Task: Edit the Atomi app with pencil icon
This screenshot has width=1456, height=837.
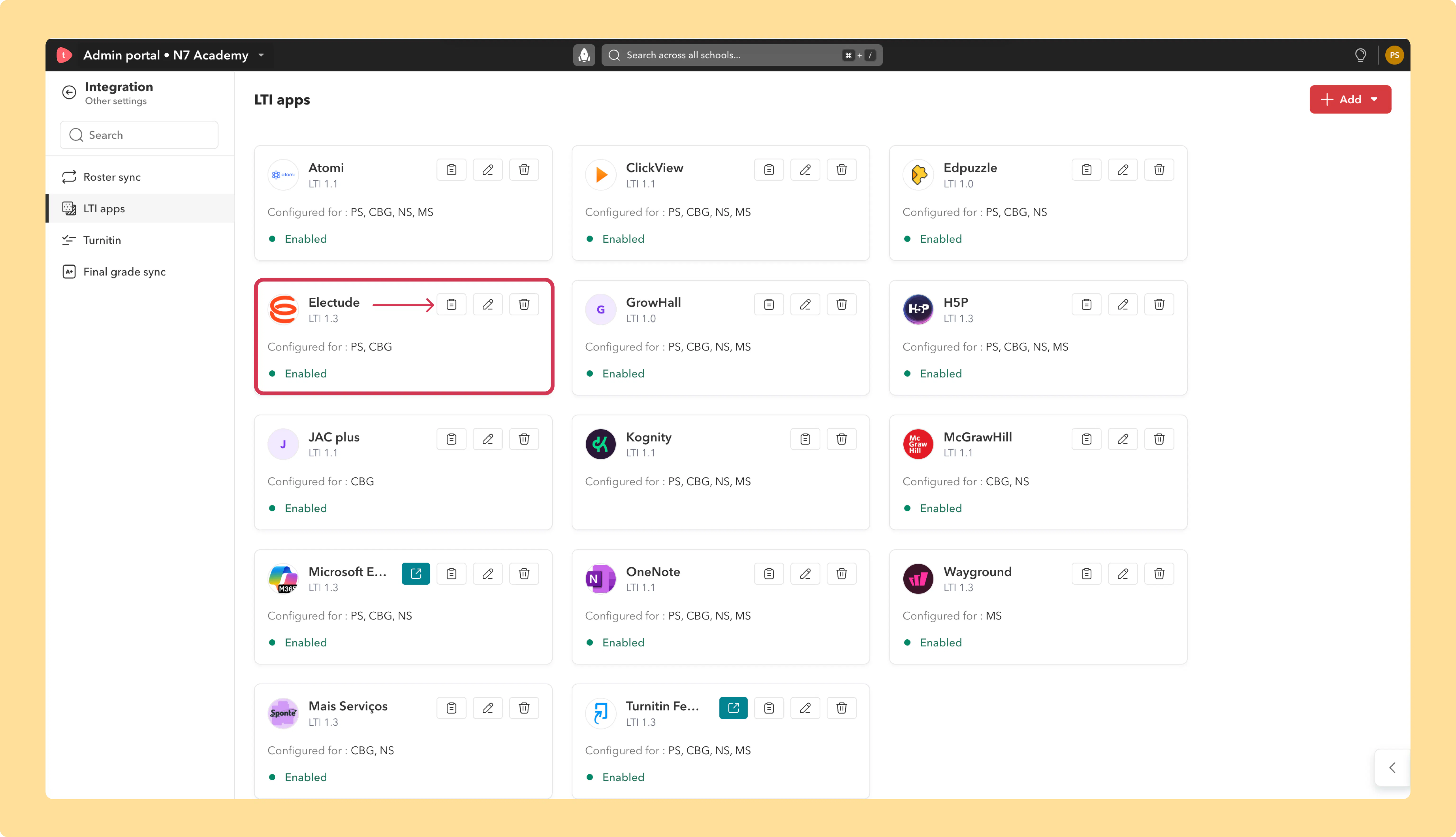Action: point(487,170)
